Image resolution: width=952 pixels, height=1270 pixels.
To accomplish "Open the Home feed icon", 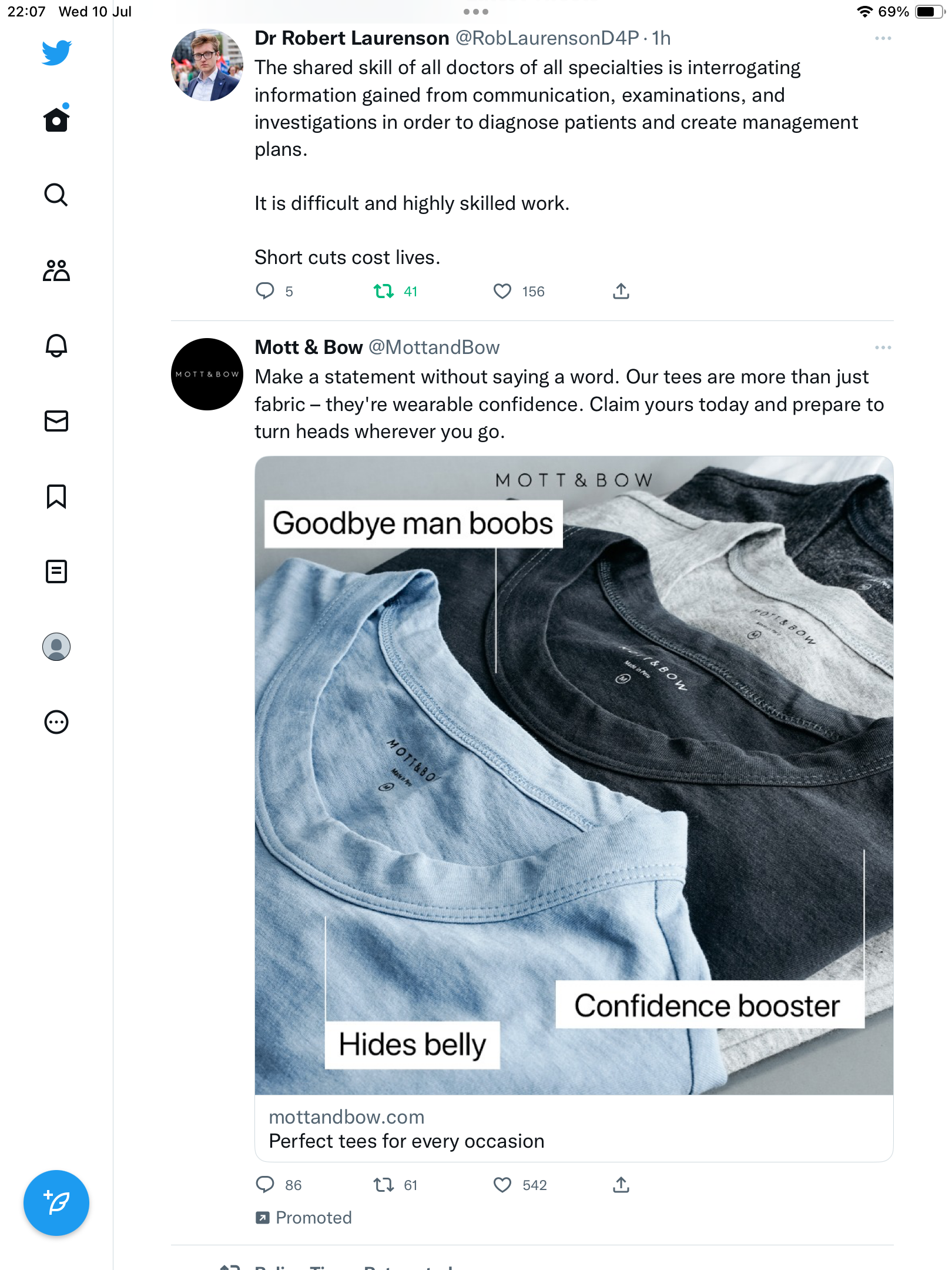I will (56, 120).
